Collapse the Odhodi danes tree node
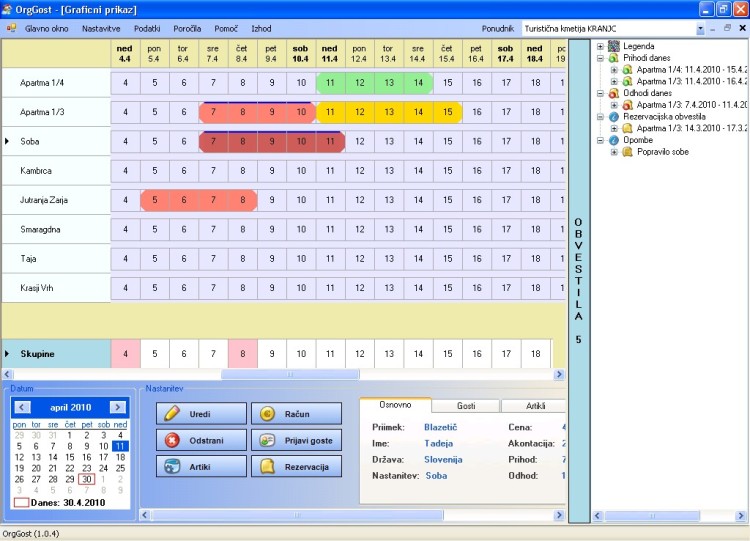The image size is (750, 541). pos(600,94)
